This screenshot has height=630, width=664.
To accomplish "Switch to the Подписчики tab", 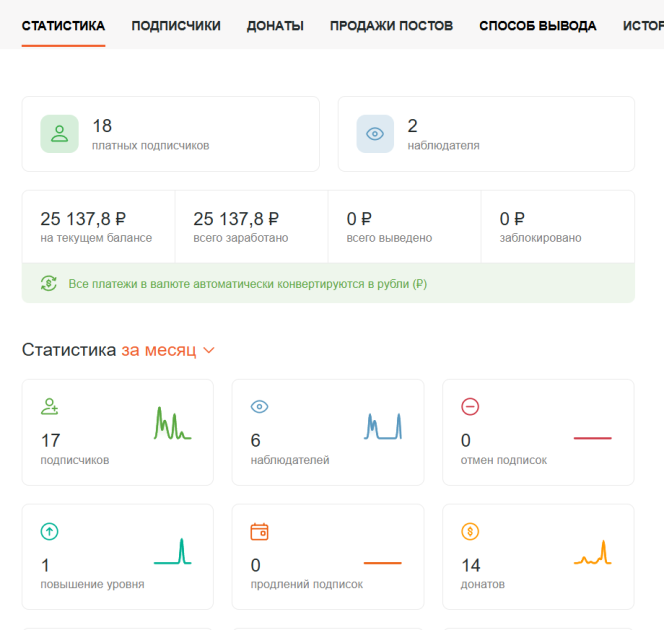I will point(176,26).
